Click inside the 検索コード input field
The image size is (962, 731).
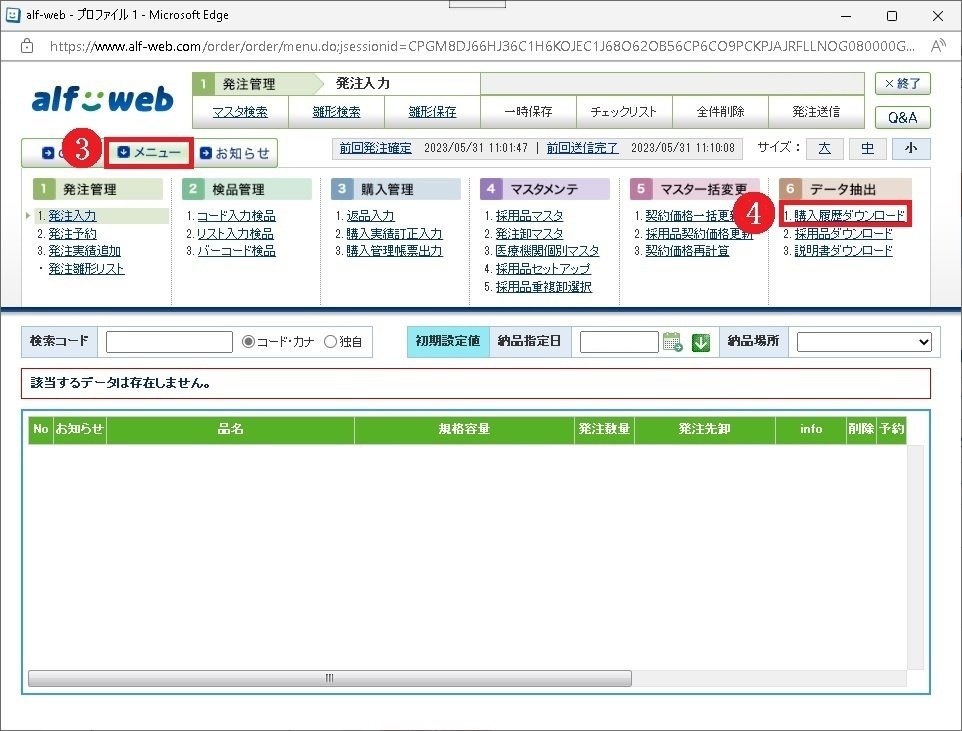click(x=168, y=341)
